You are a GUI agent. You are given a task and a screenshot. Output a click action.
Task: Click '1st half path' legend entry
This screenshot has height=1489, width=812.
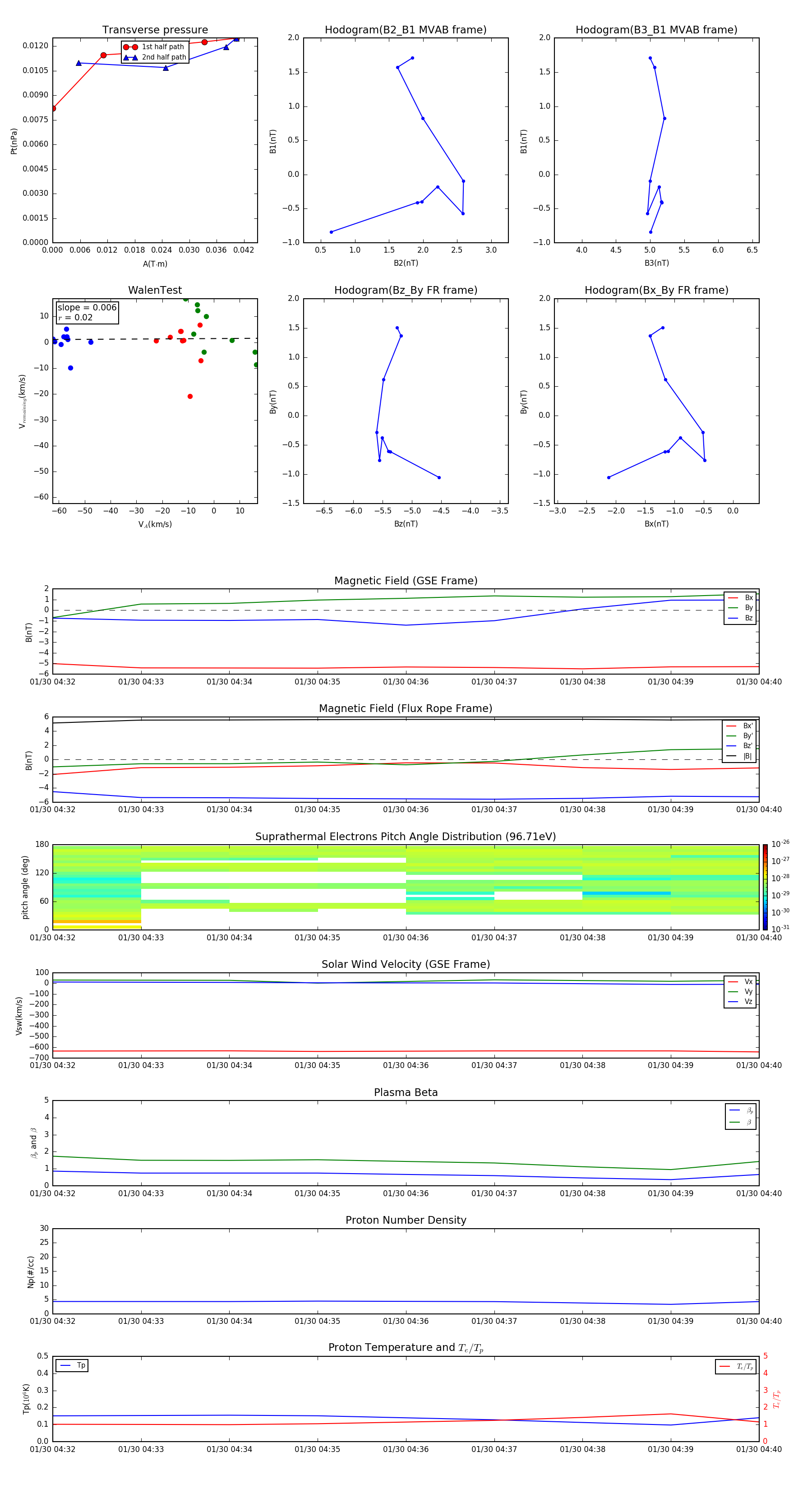154,47
